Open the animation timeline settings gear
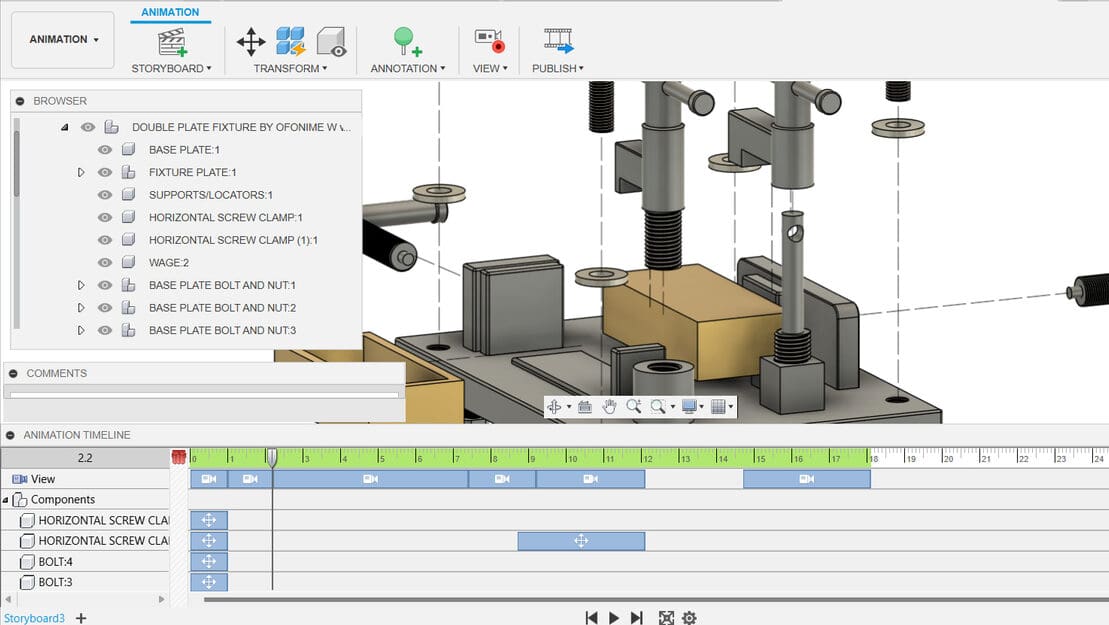 pos(689,618)
